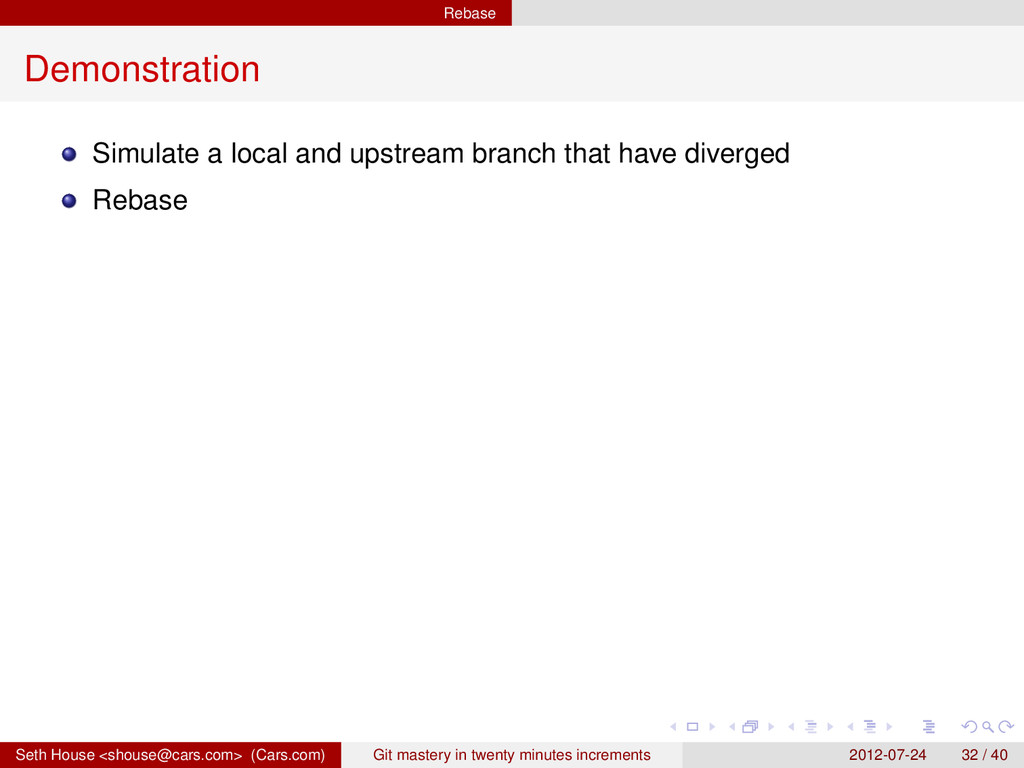This screenshot has height=768, width=1024.
Task: Click the subsection navigation icon
Action: pyautogui.click(x=811, y=727)
